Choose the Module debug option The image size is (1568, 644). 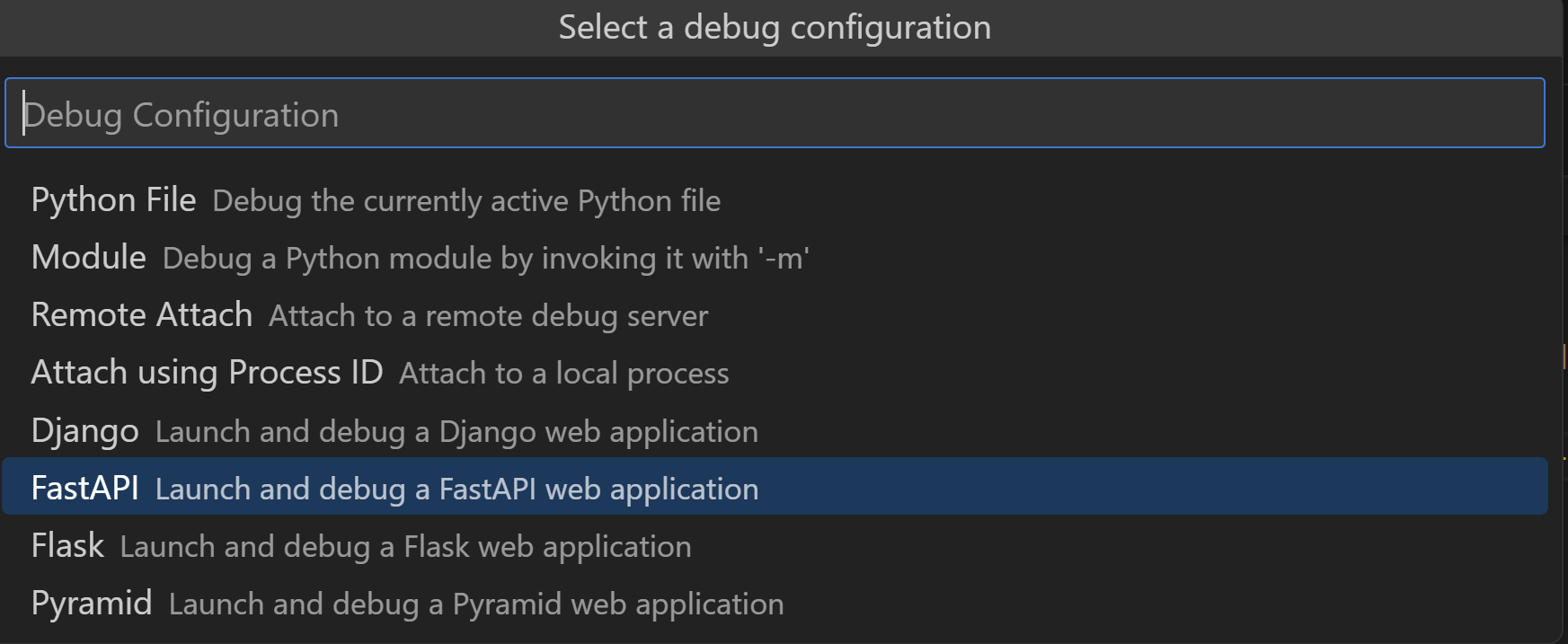[88, 258]
